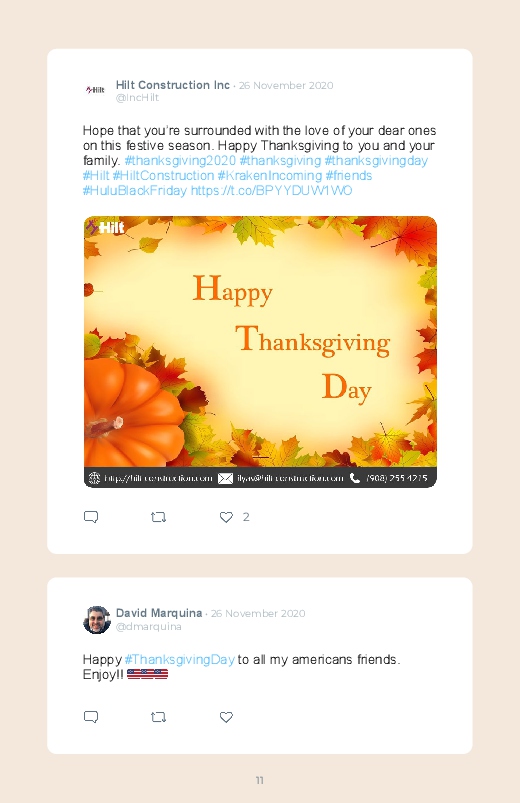Screen dimensions: 520x803
Task: Click the Hilt Construction Inc account name
Action: (173, 85)
